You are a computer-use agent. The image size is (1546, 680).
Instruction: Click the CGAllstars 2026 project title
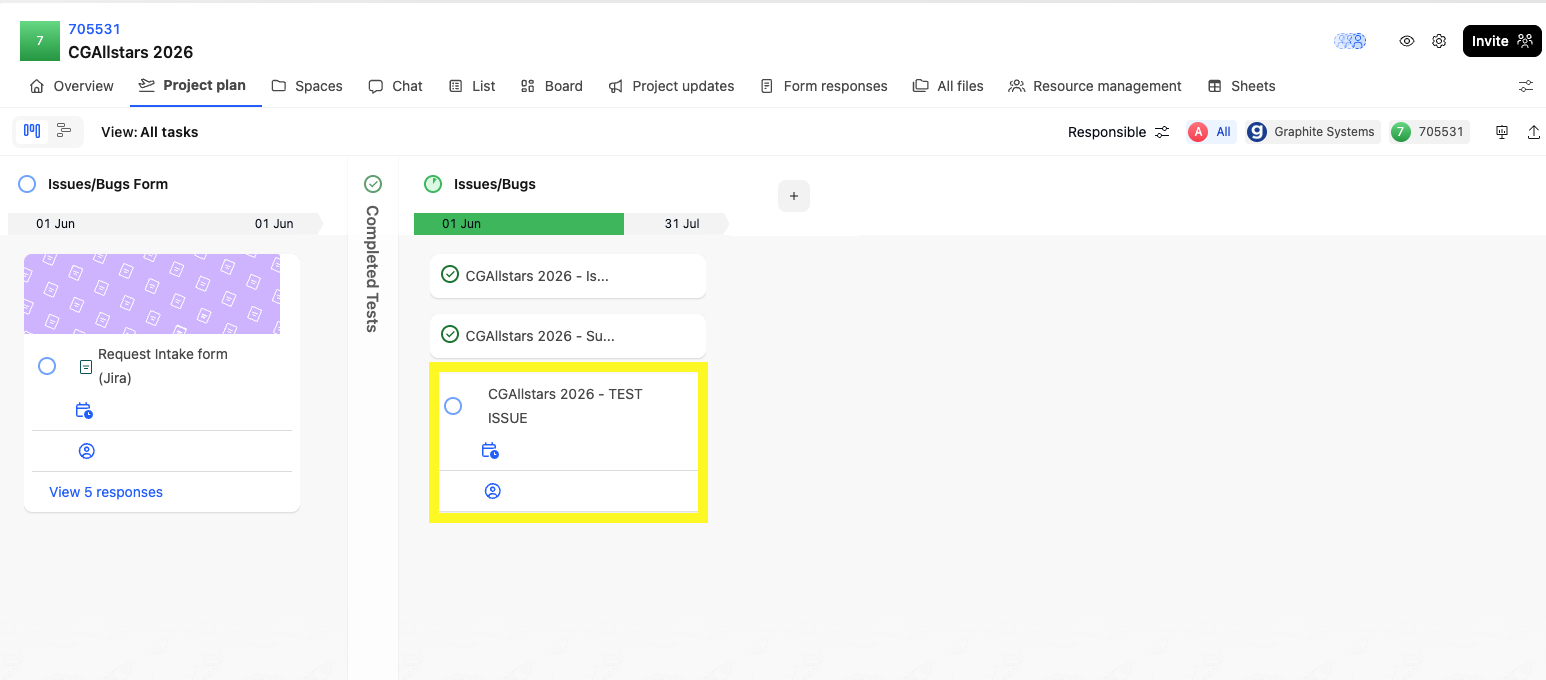[x=131, y=52]
